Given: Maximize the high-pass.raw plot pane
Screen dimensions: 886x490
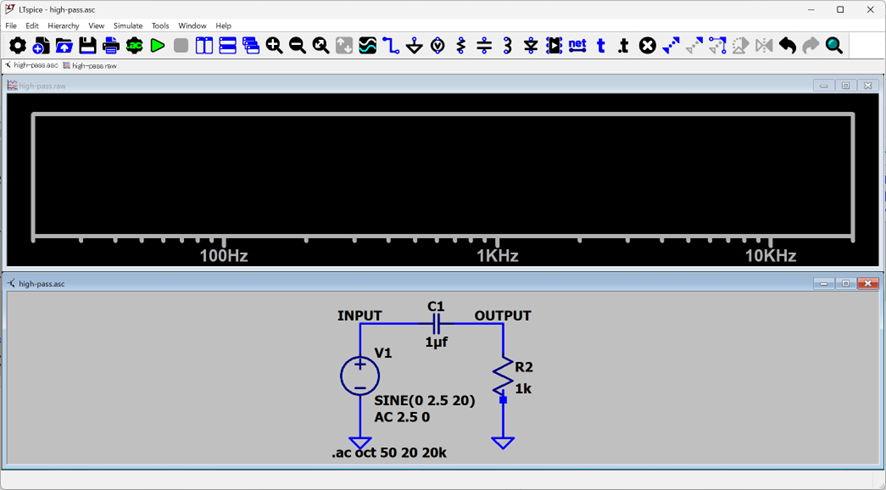Looking at the screenshot, I should [x=846, y=86].
